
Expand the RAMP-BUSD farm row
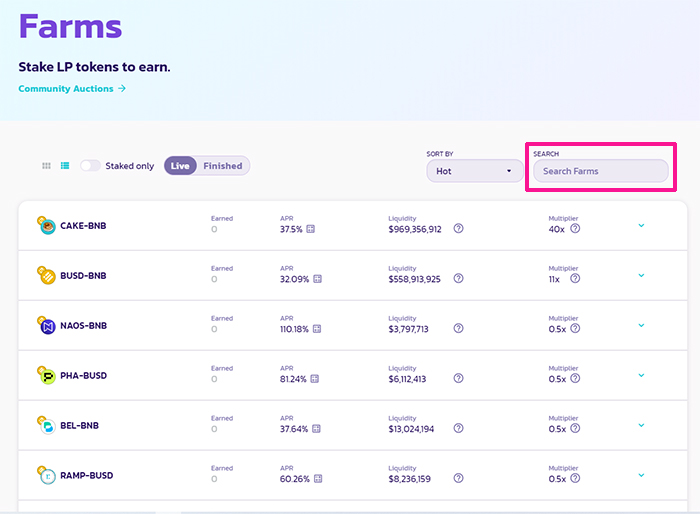tap(642, 476)
